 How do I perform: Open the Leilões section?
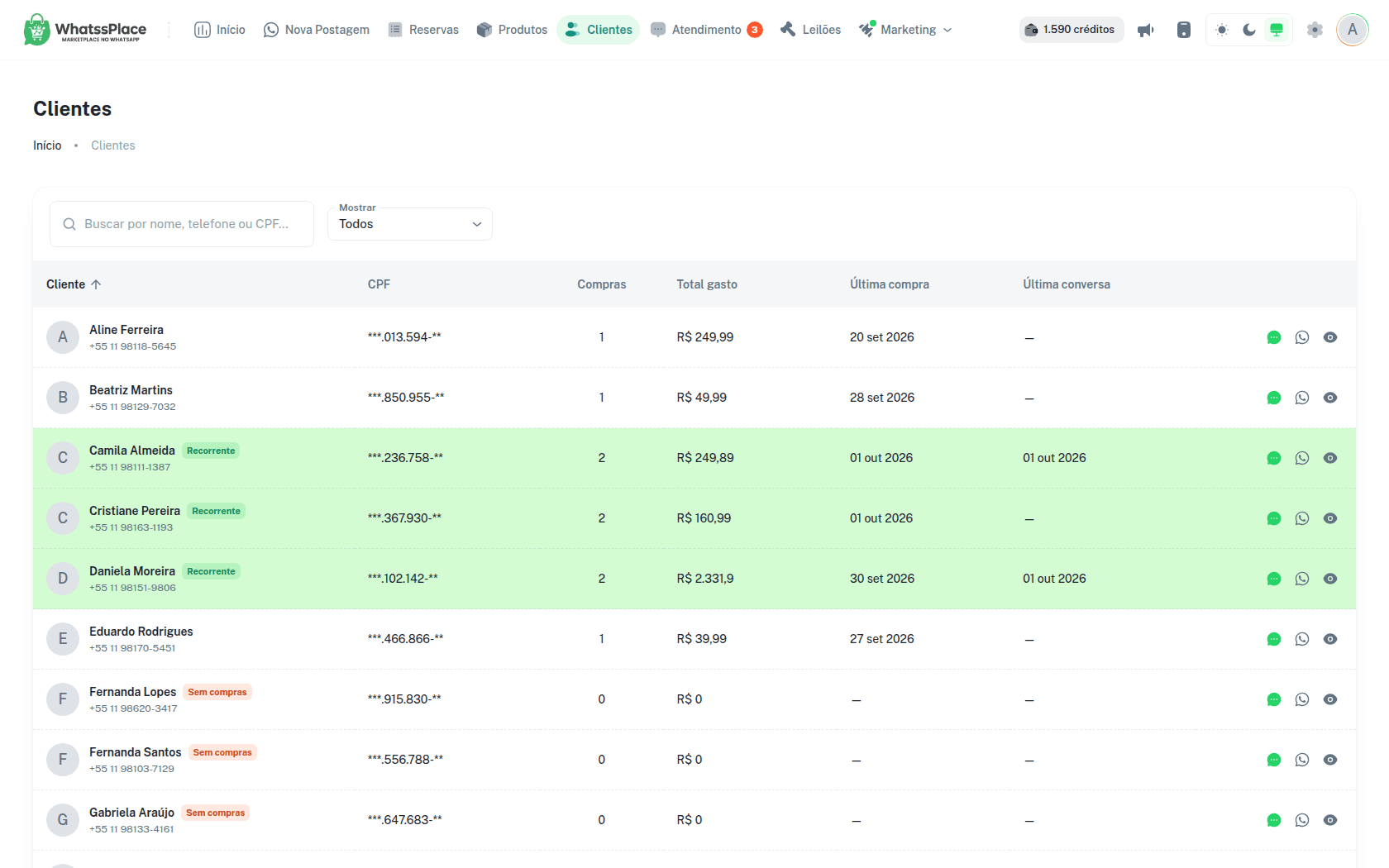[x=810, y=30]
